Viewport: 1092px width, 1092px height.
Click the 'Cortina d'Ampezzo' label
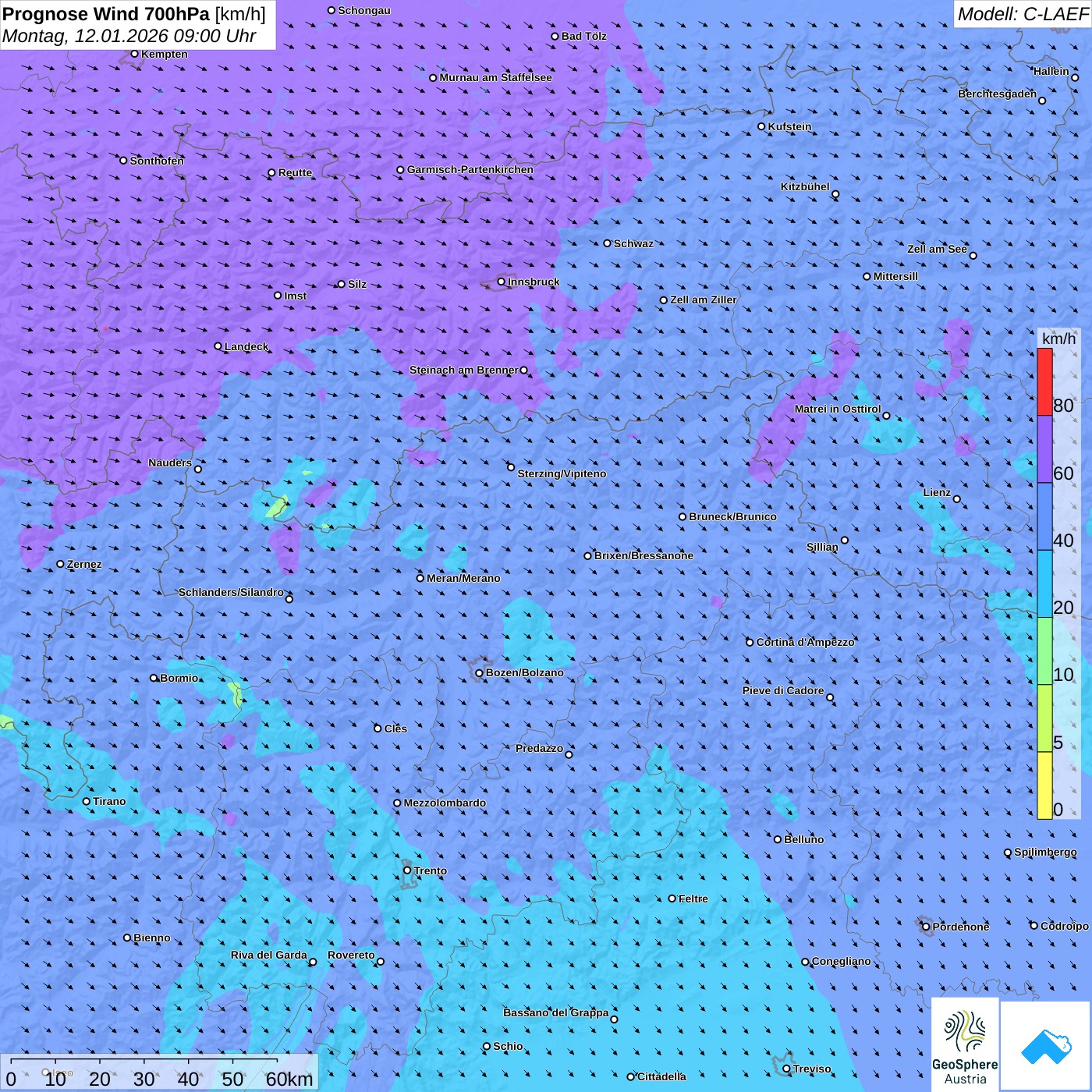806,642
